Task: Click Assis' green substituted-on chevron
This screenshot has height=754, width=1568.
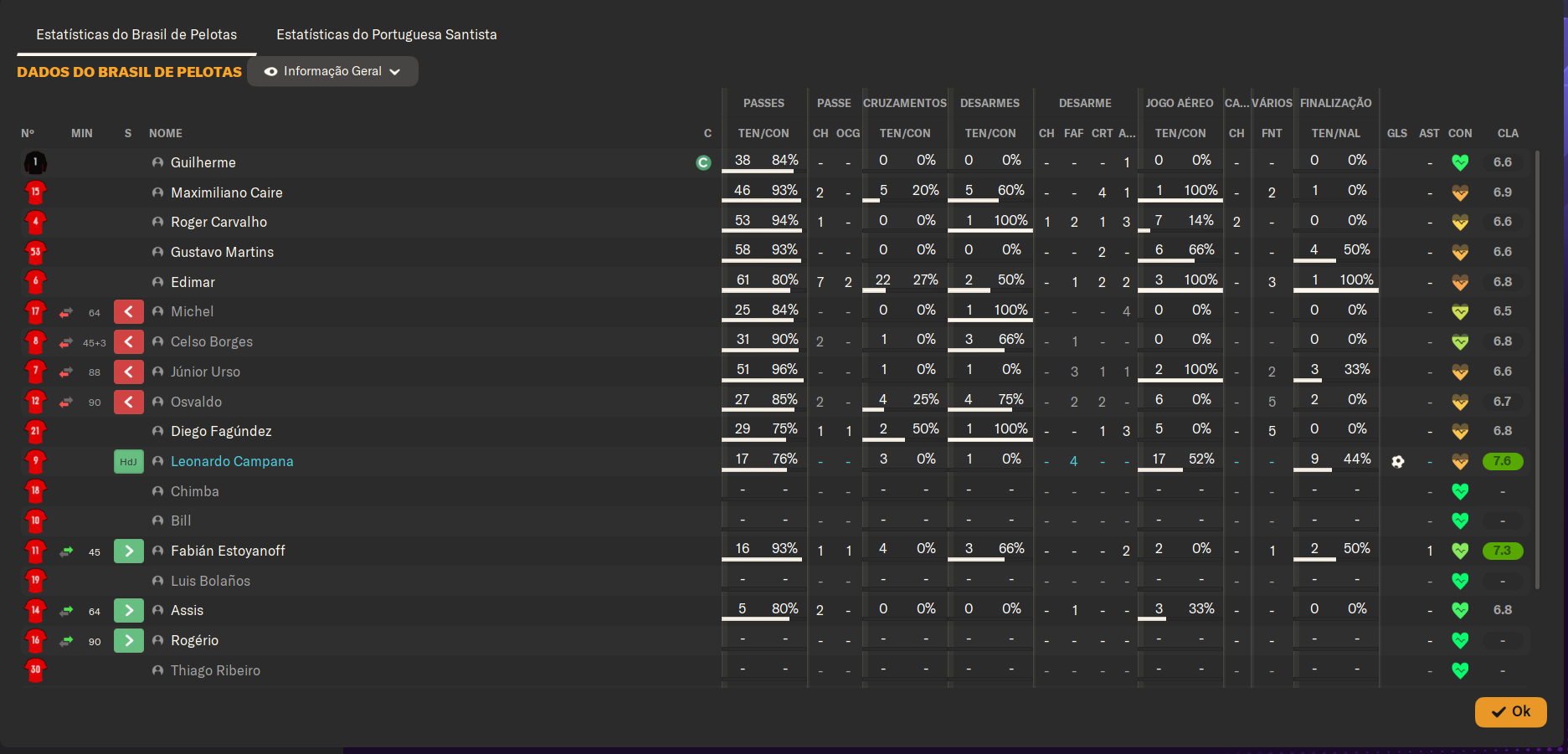Action: pyautogui.click(x=129, y=610)
